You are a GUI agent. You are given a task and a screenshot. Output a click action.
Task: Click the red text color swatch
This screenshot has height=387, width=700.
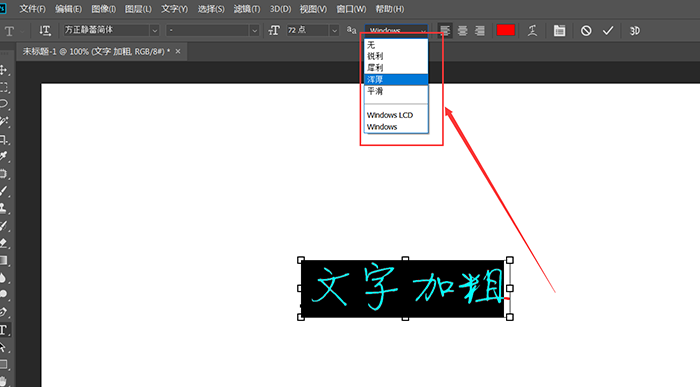[506, 30]
